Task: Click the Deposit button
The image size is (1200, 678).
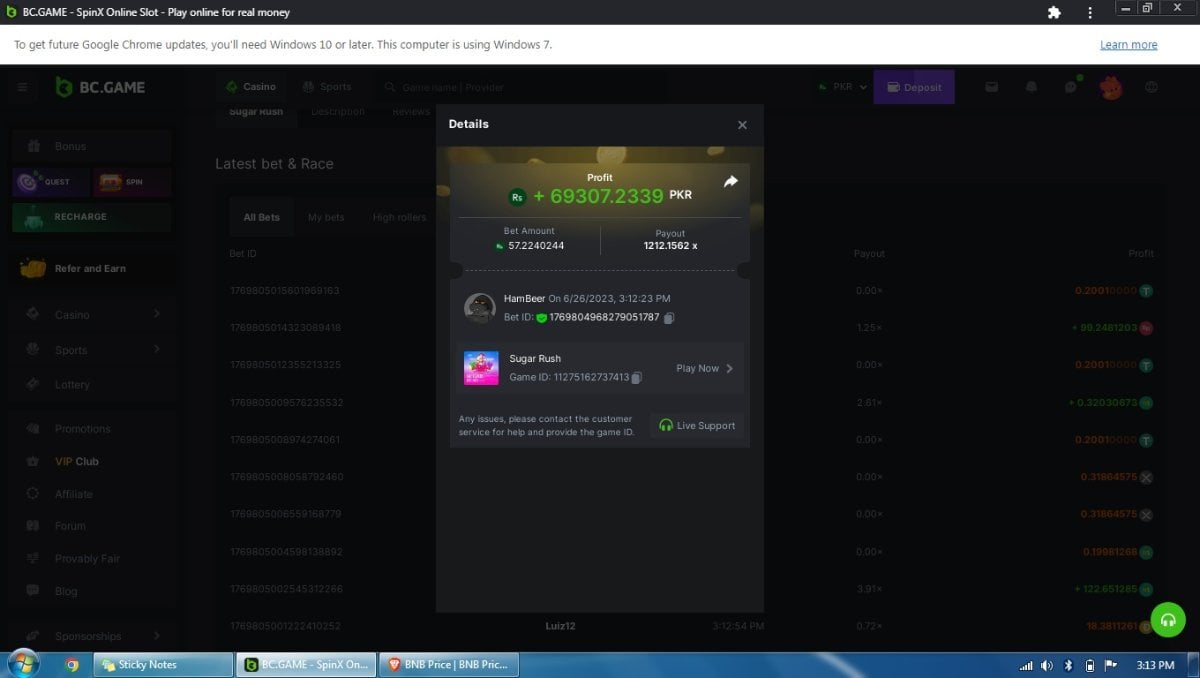Action: (914, 87)
